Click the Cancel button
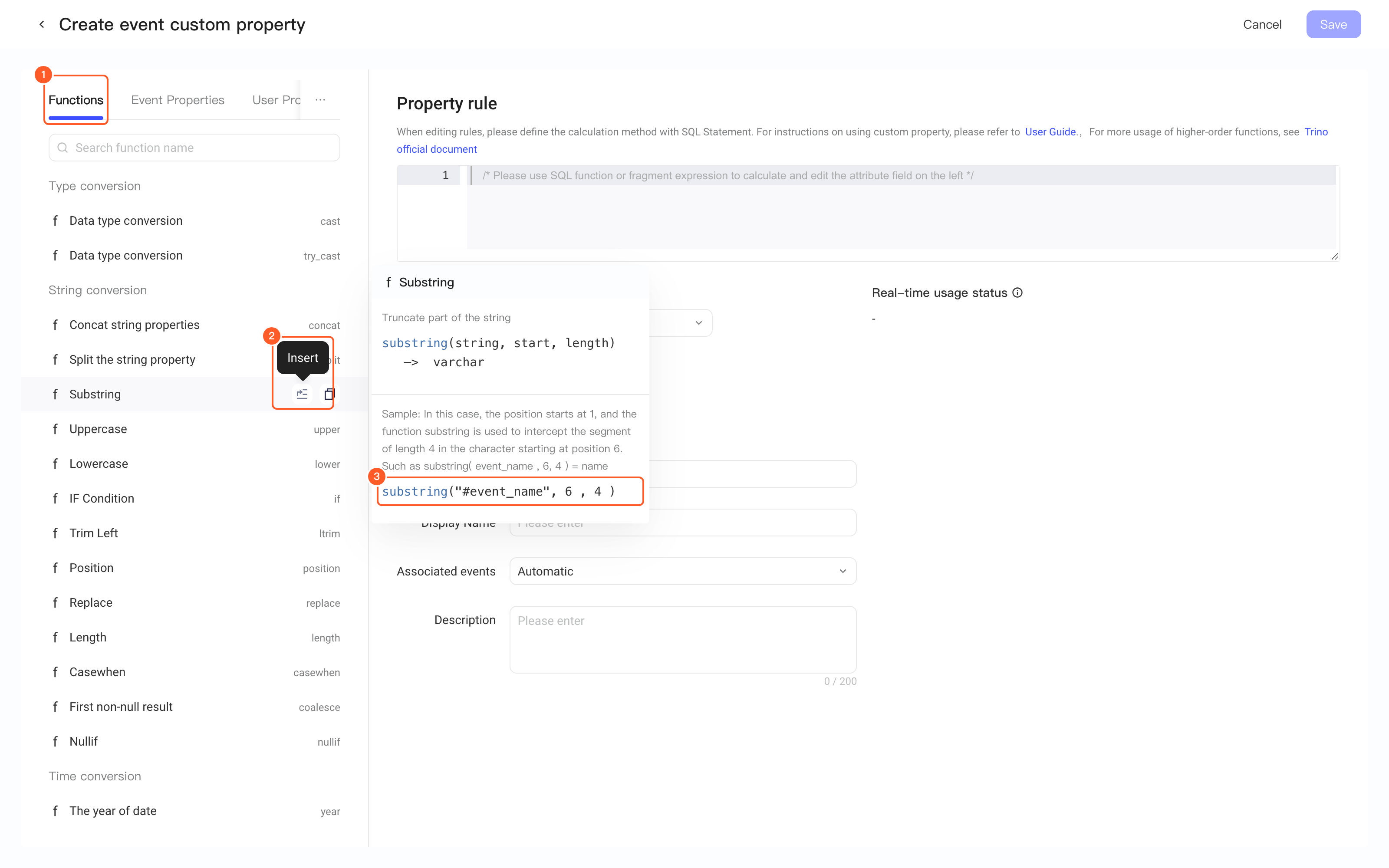Viewport: 1389px width, 868px height. [1261, 24]
